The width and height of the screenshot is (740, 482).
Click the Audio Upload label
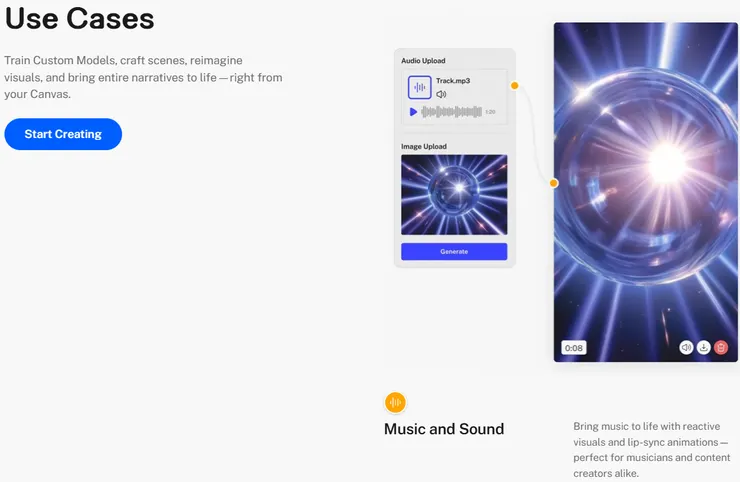coord(423,61)
